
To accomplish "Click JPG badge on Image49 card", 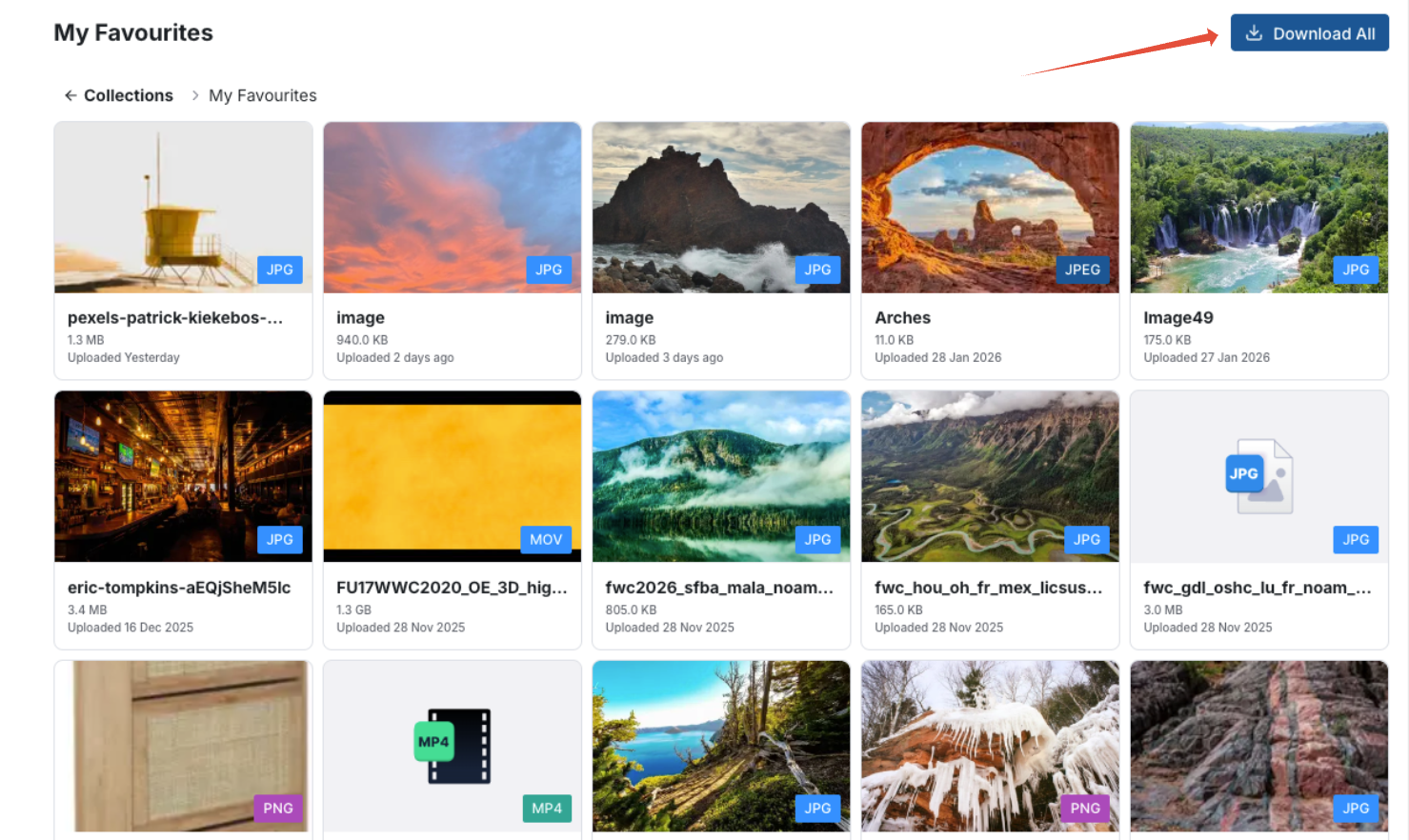I will pyautogui.click(x=1356, y=270).
